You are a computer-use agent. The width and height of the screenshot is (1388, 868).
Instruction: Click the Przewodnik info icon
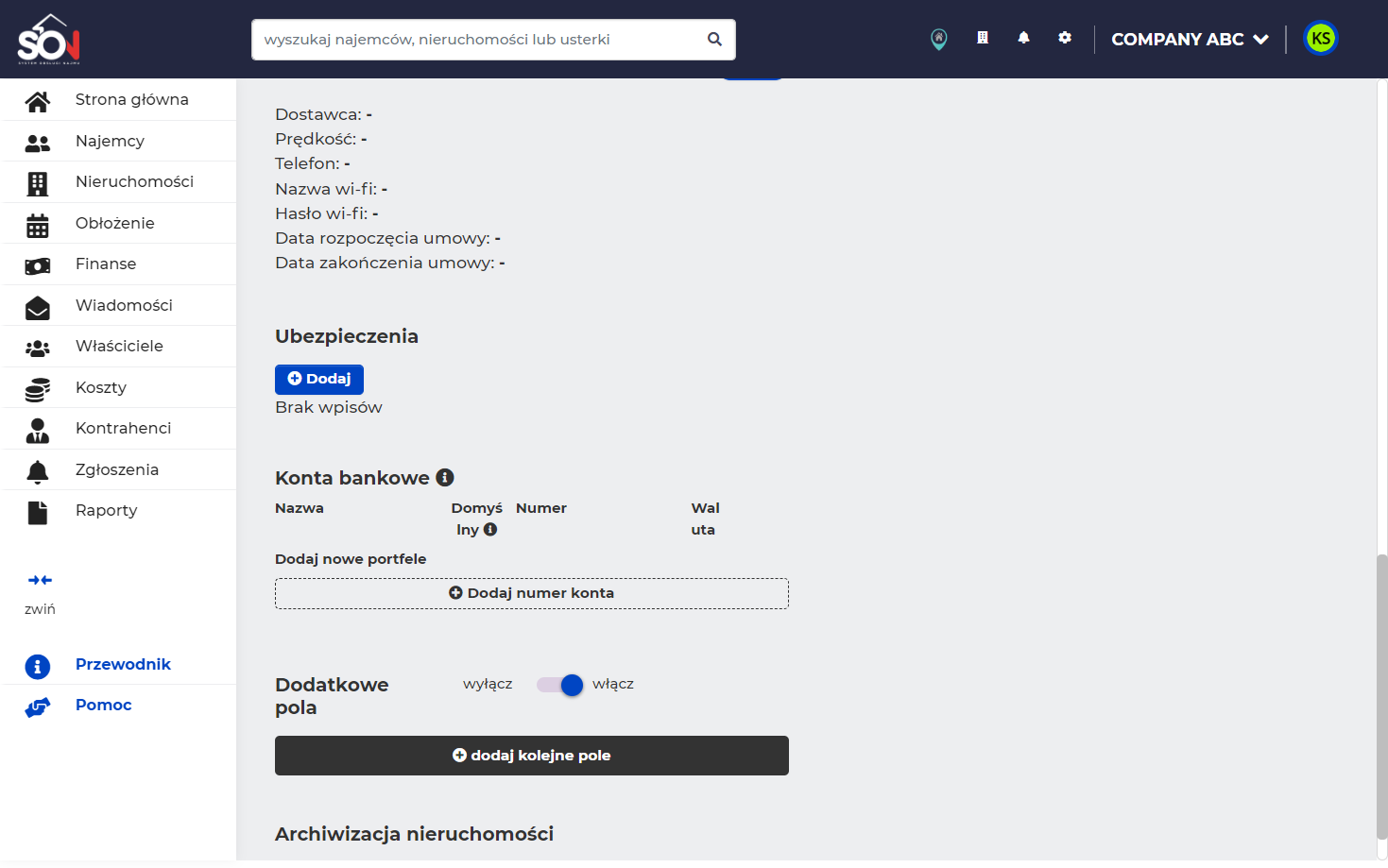click(38, 667)
